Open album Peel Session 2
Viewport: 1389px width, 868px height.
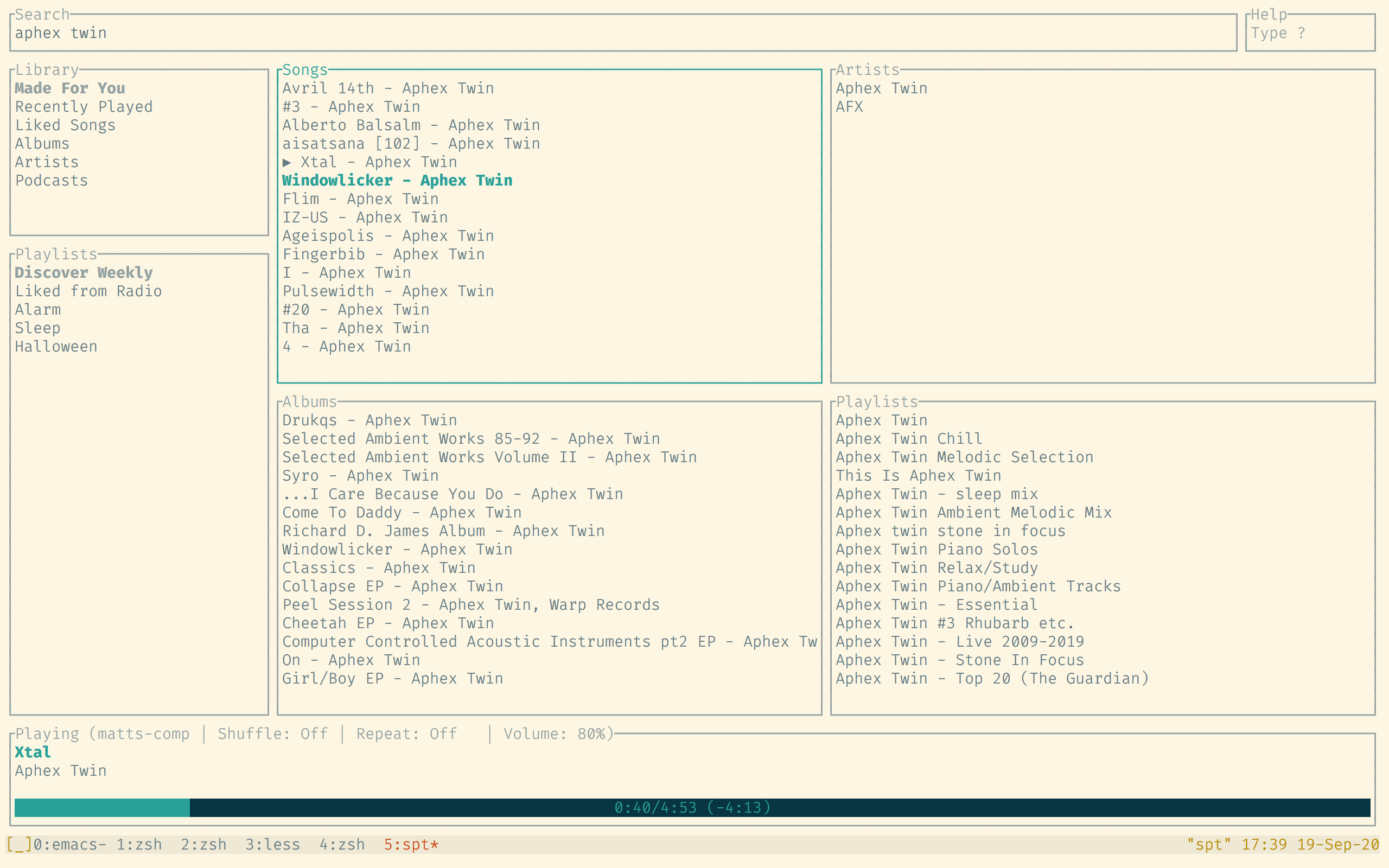tap(471, 604)
